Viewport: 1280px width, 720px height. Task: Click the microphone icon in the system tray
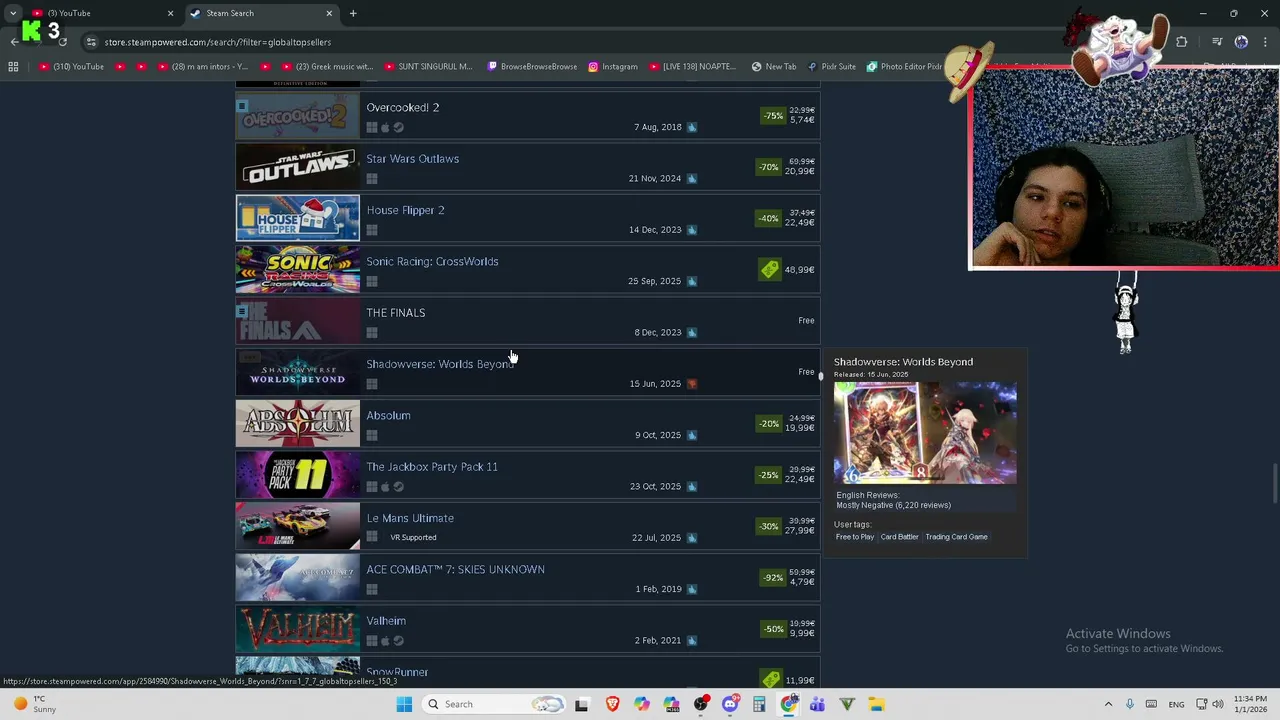coord(1130,704)
